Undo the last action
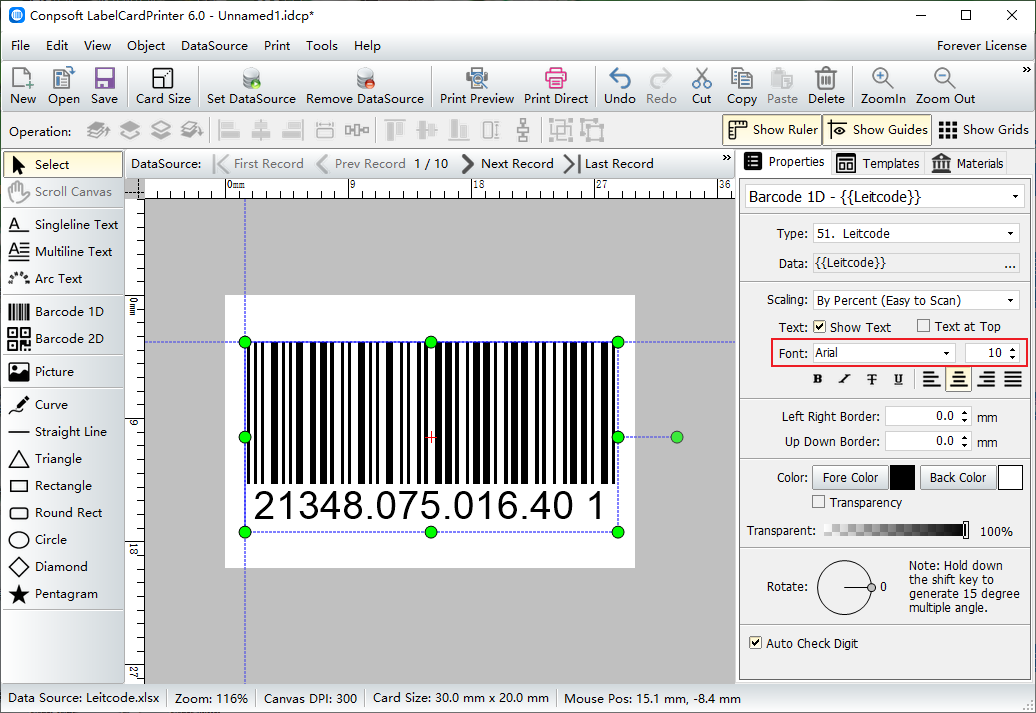Screen dimensions: 1036x713 tap(620, 86)
